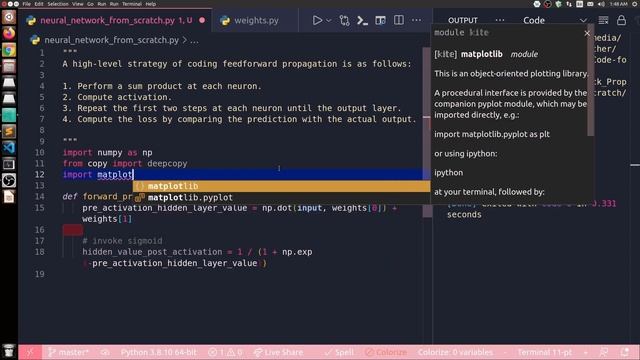Click line number 14 in the gutter
640x360 pixels.
(x=40, y=197)
